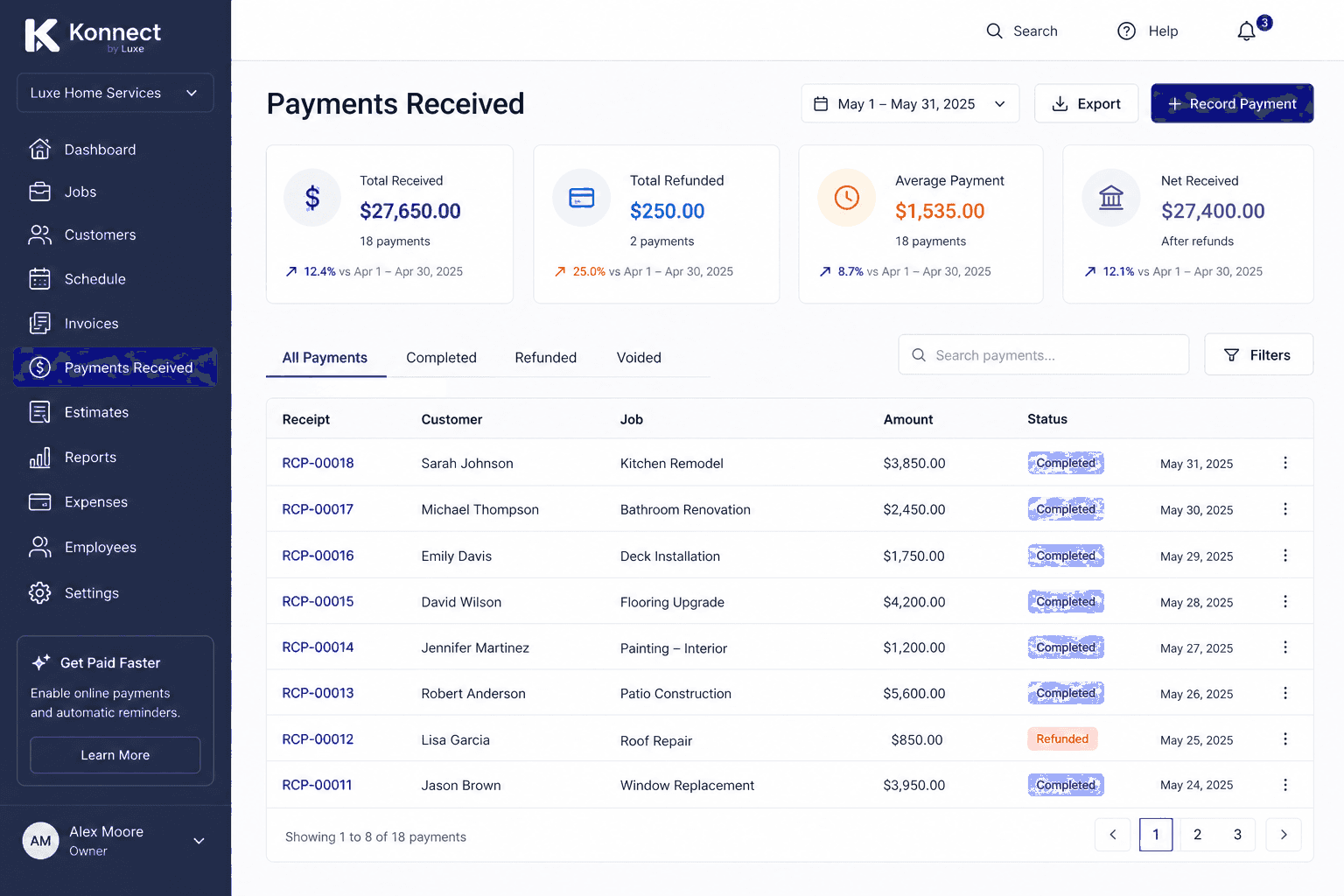This screenshot has height=896, width=1344.
Task: Click the Window Replacement job cell
Action: [687, 786]
